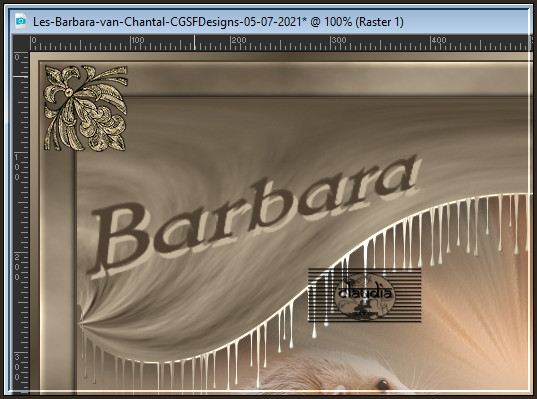Click the Les-Barbara-van-Chantal window title text

(x=218, y=22)
